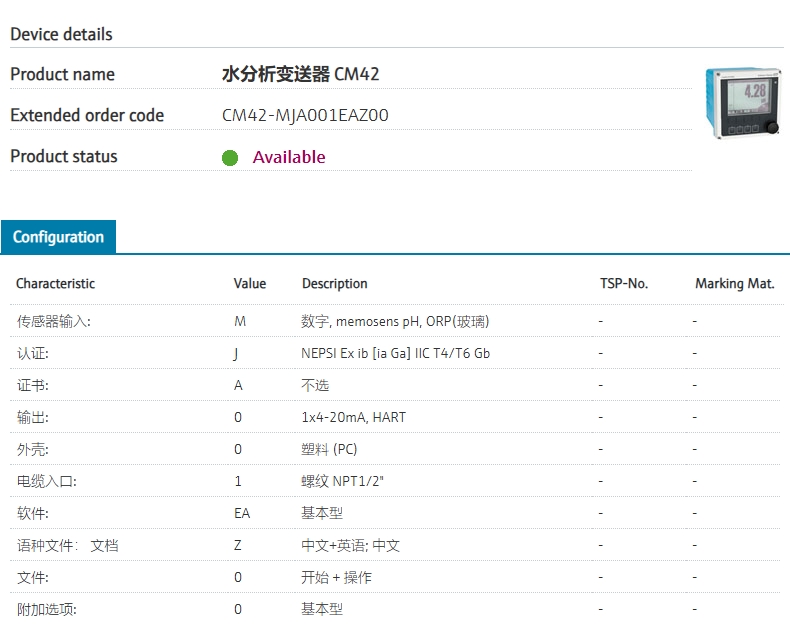Screen dimensions: 790x629
Task: Click the Device details heading
Action: point(61,34)
